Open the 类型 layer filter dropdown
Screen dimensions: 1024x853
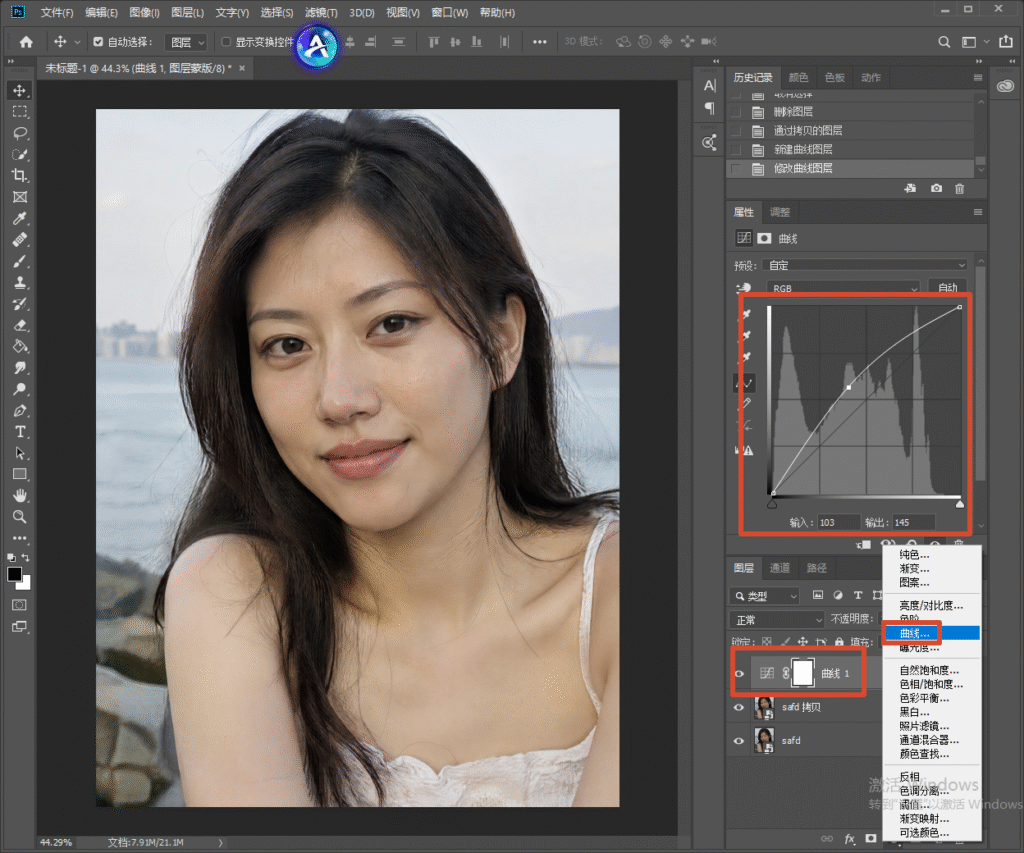pyautogui.click(x=765, y=596)
